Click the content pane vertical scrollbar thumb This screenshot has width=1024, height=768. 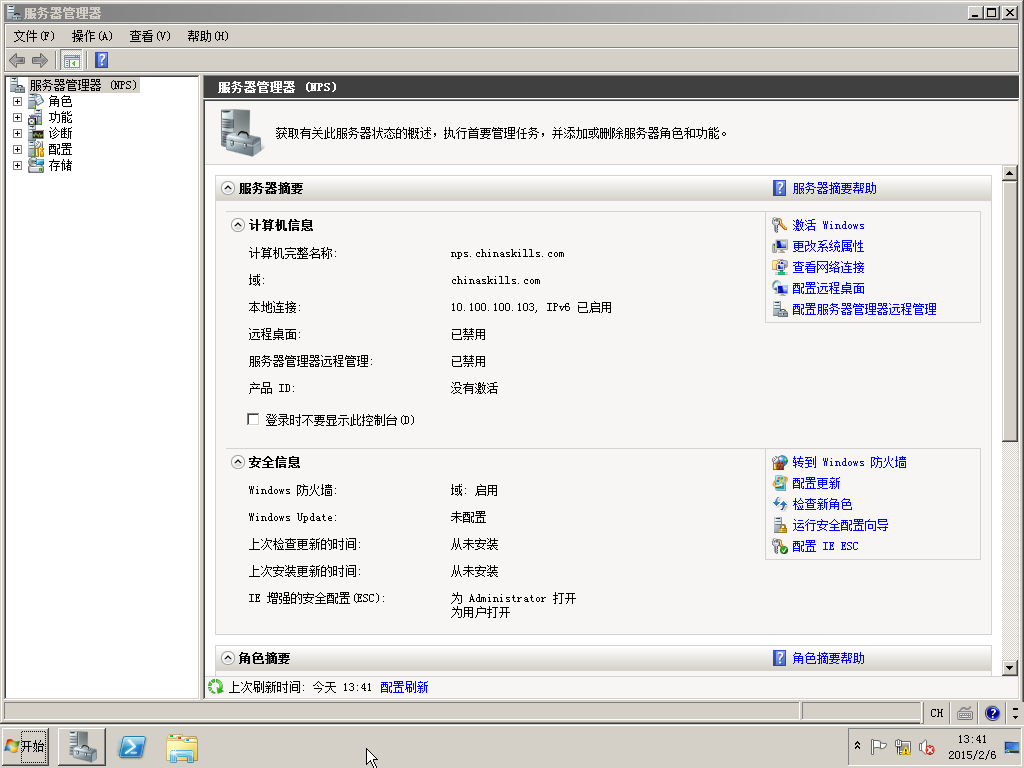click(1010, 312)
